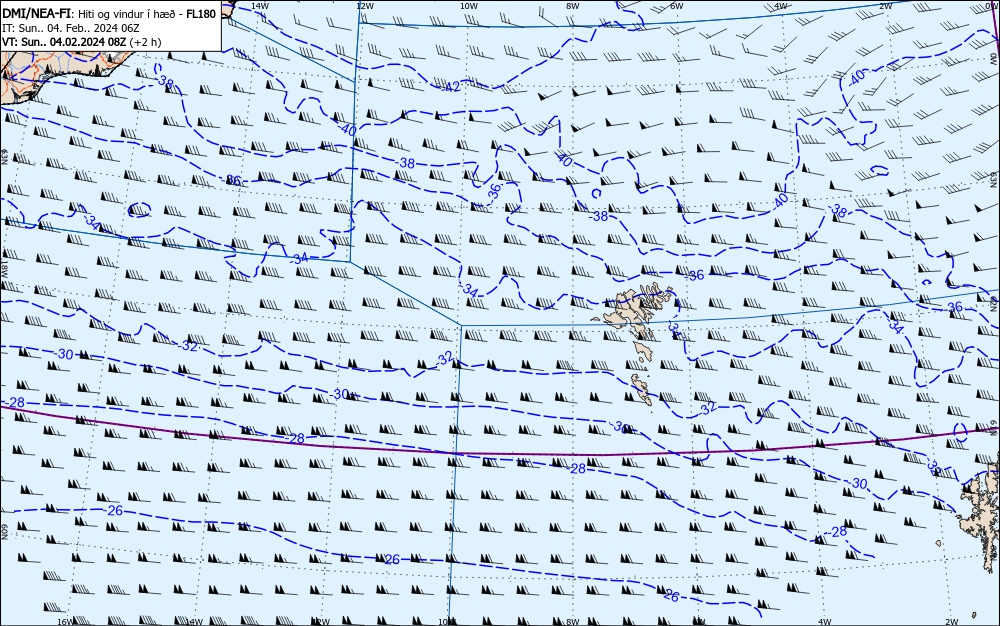Click the 2W longitude label on the bottom edge
The height and width of the screenshot is (626, 1000).
(x=952, y=622)
